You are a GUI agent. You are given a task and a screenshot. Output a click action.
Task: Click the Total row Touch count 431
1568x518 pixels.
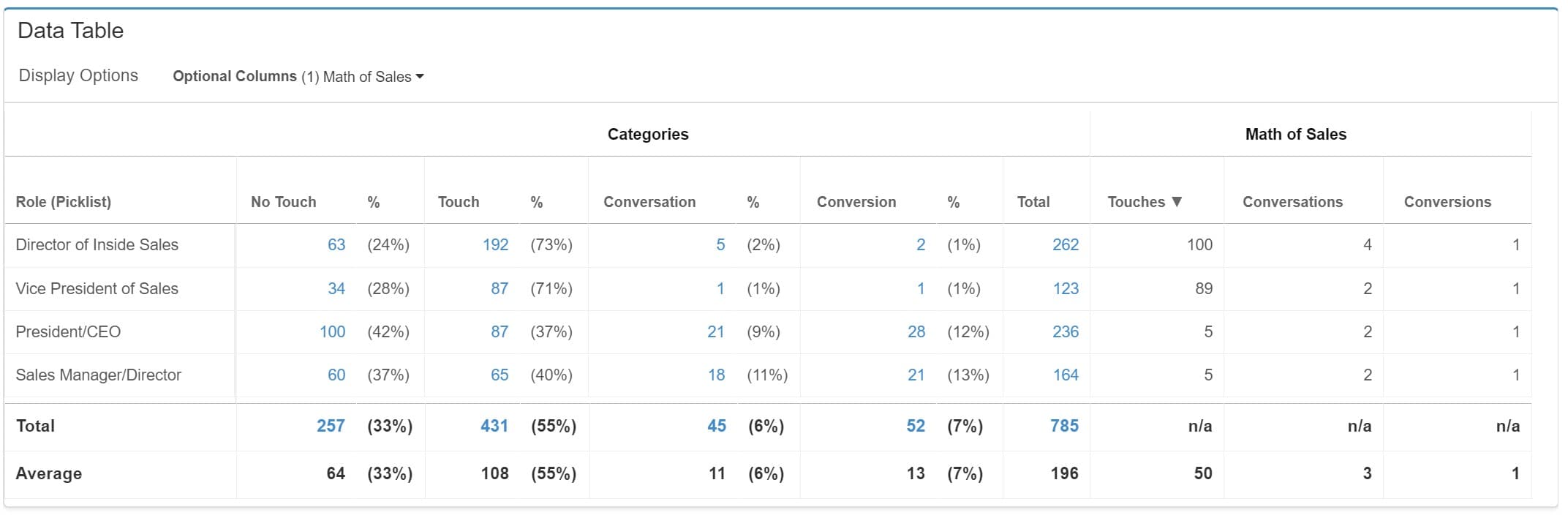[x=494, y=426]
